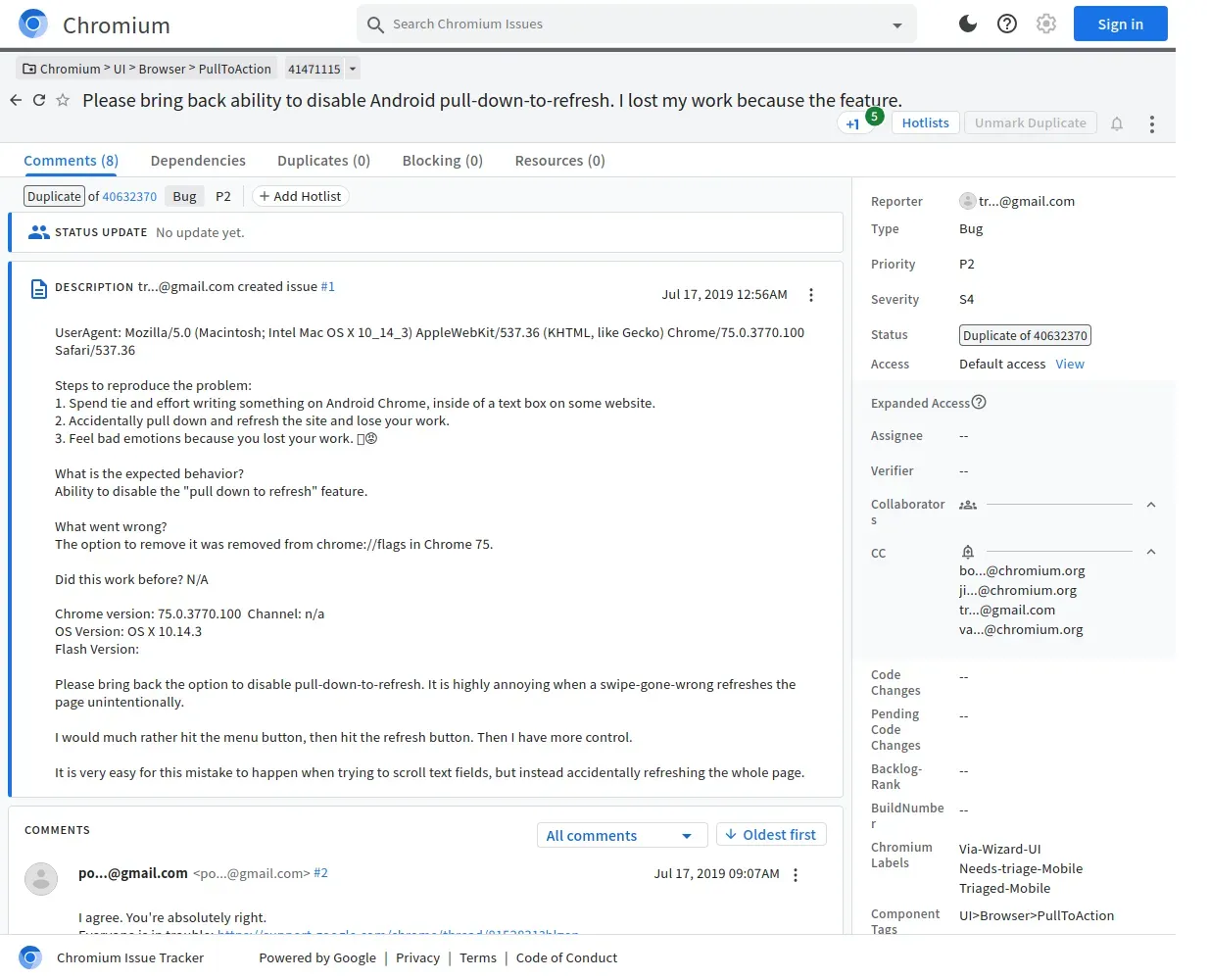Click Expanded Access help icon
Viewport: 1209px width, 980px height.
point(979,402)
